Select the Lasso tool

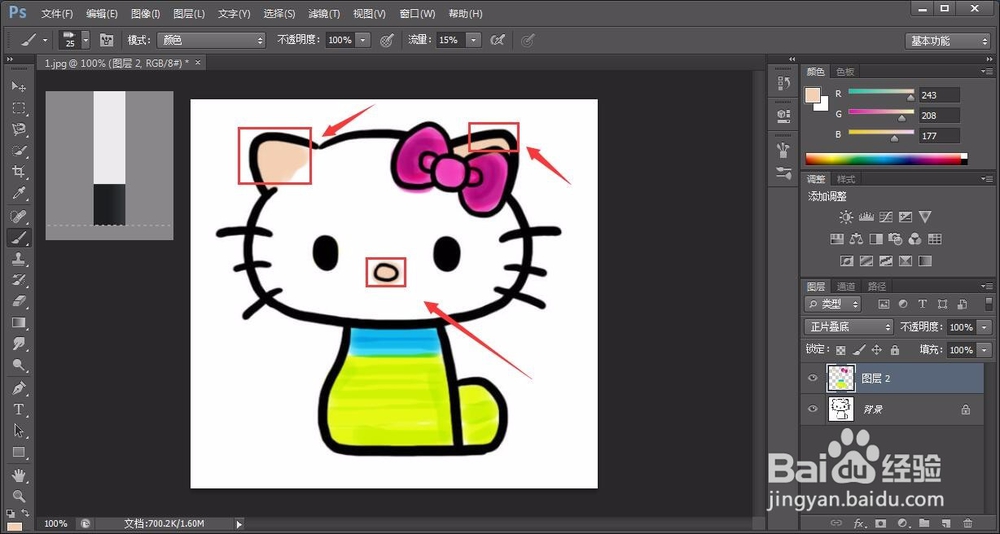(18, 130)
